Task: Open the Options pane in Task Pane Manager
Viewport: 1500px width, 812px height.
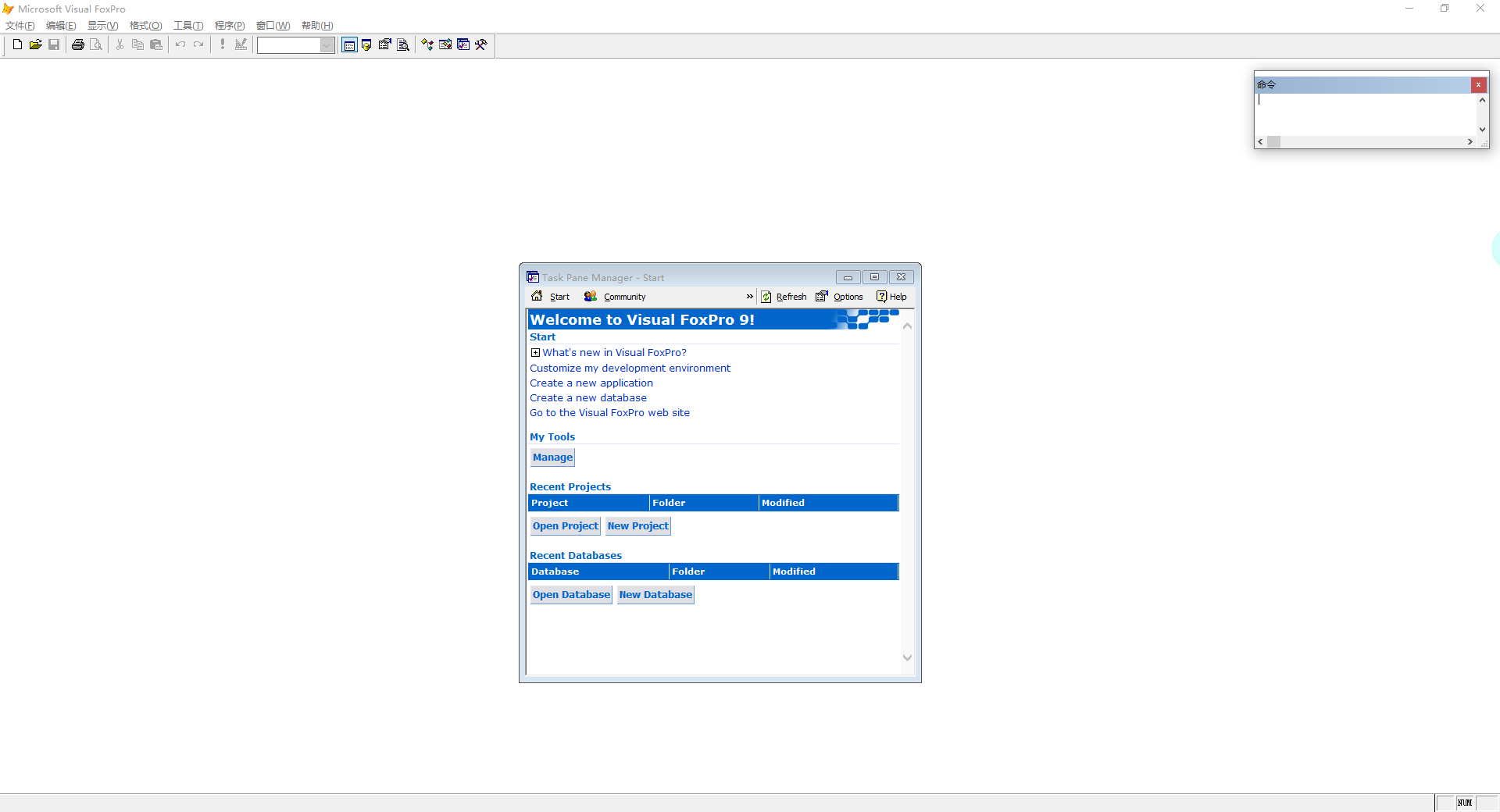Action: (840, 297)
